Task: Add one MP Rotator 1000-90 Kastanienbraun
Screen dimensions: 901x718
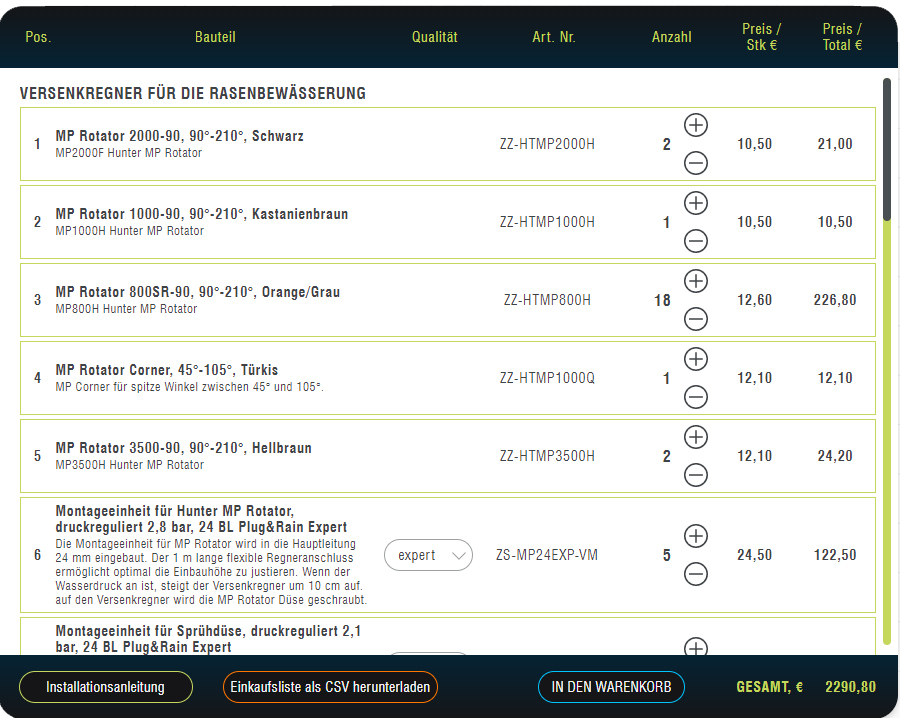Action: [695, 203]
